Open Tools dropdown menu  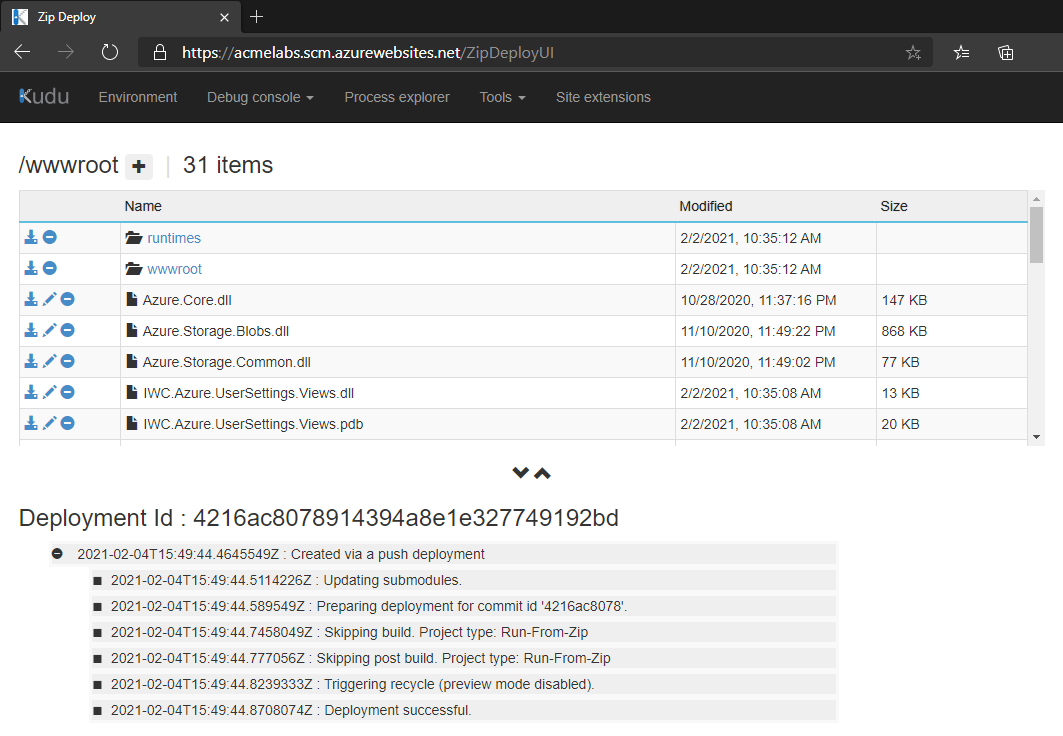[502, 97]
